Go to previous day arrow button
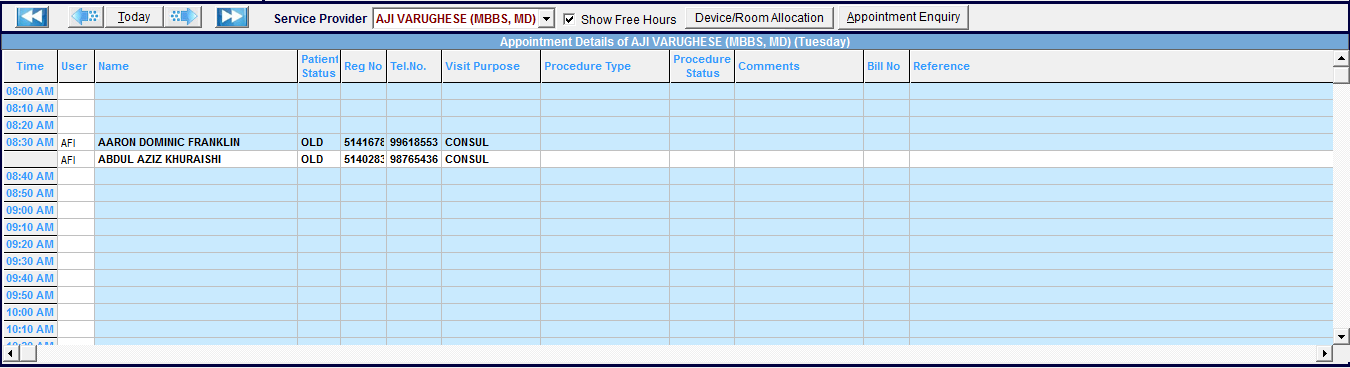The image size is (1350, 368). (x=87, y=17)
